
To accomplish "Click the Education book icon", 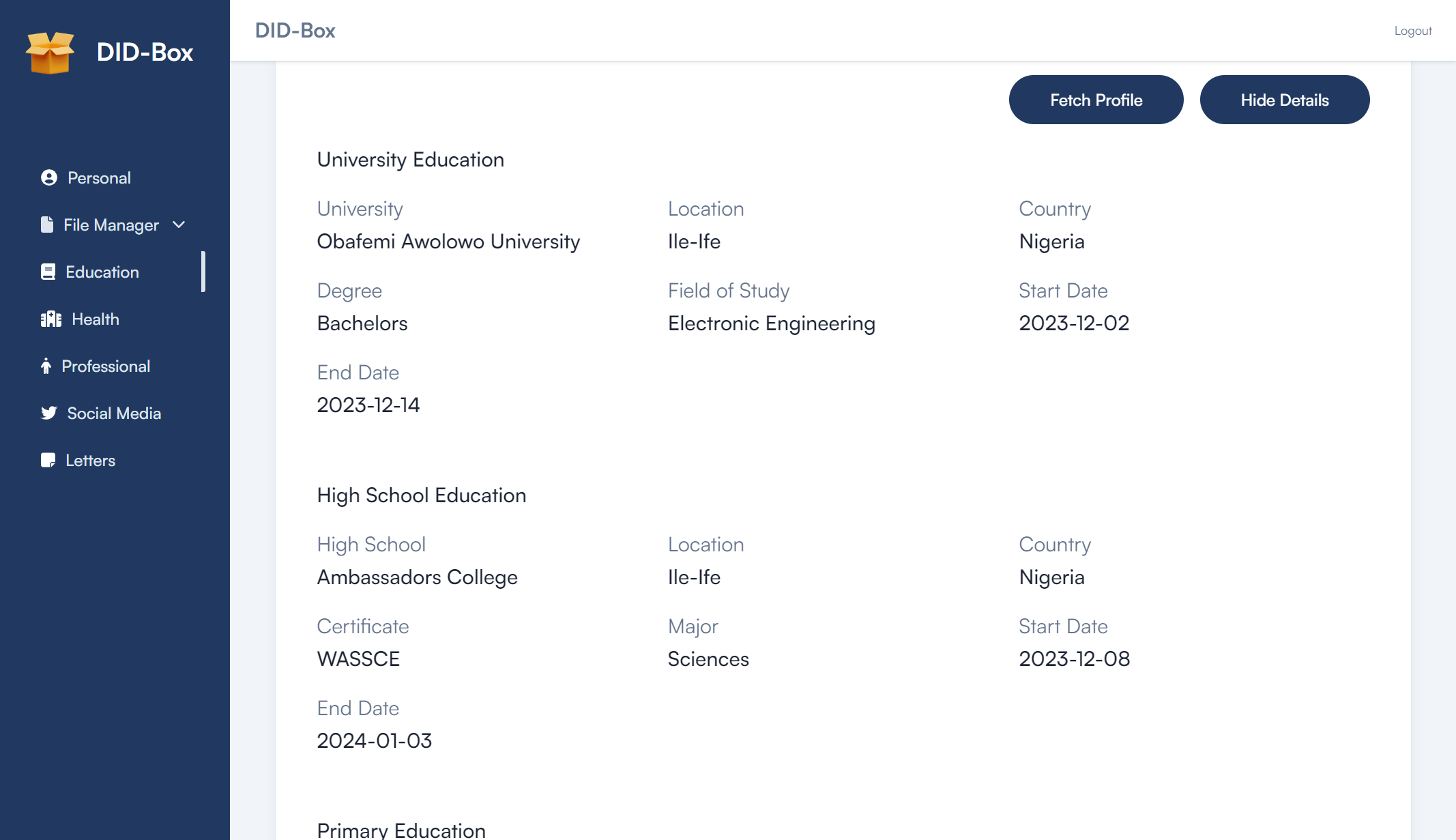I will tap(48, 272).
